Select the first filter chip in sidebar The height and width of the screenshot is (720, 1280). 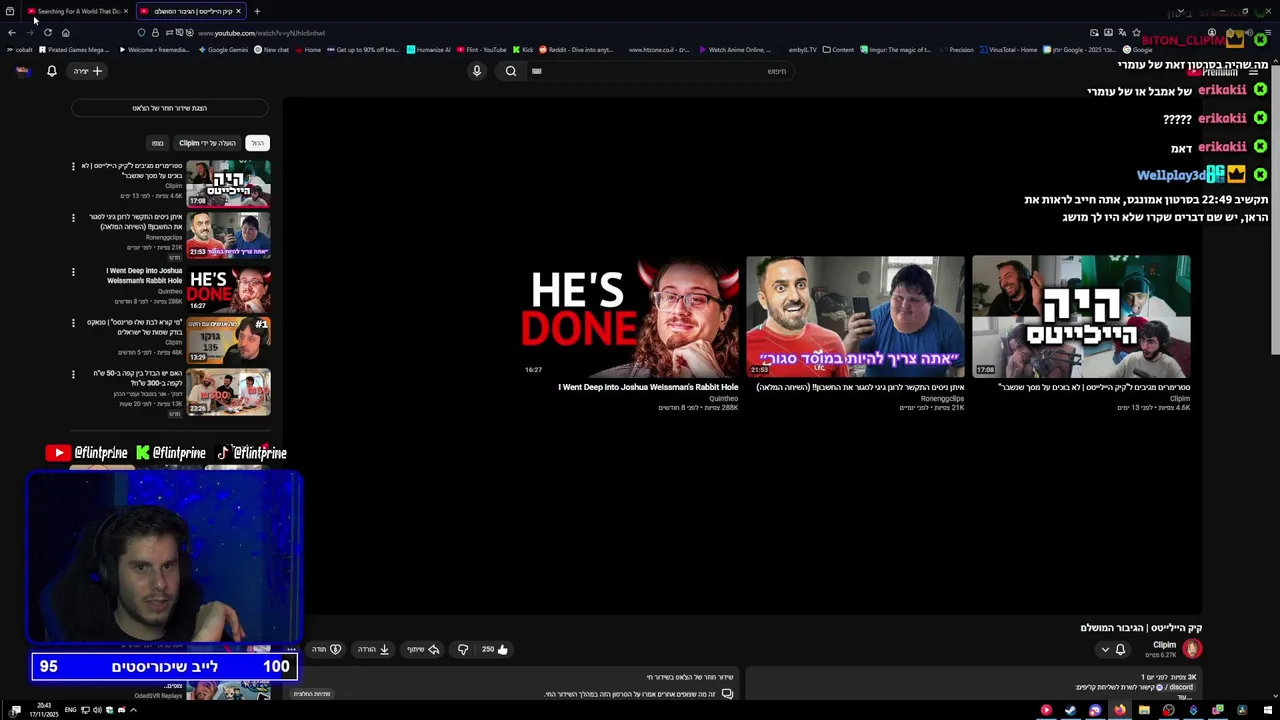258,143
